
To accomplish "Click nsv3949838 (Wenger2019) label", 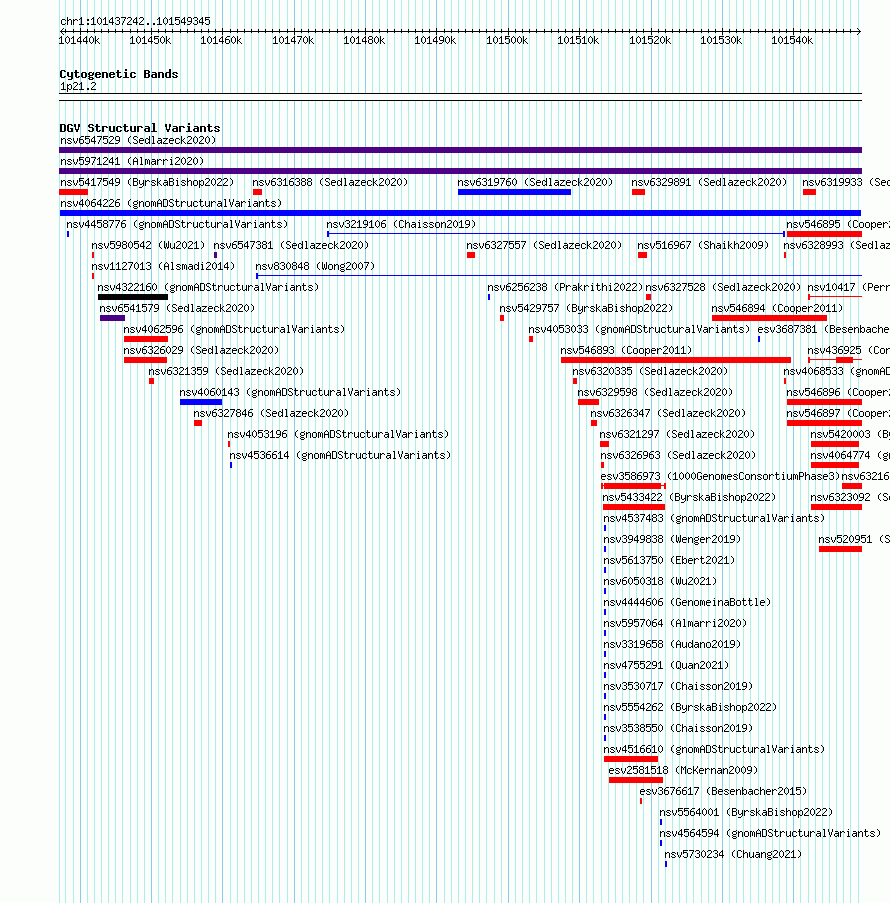I will point(672,540).
